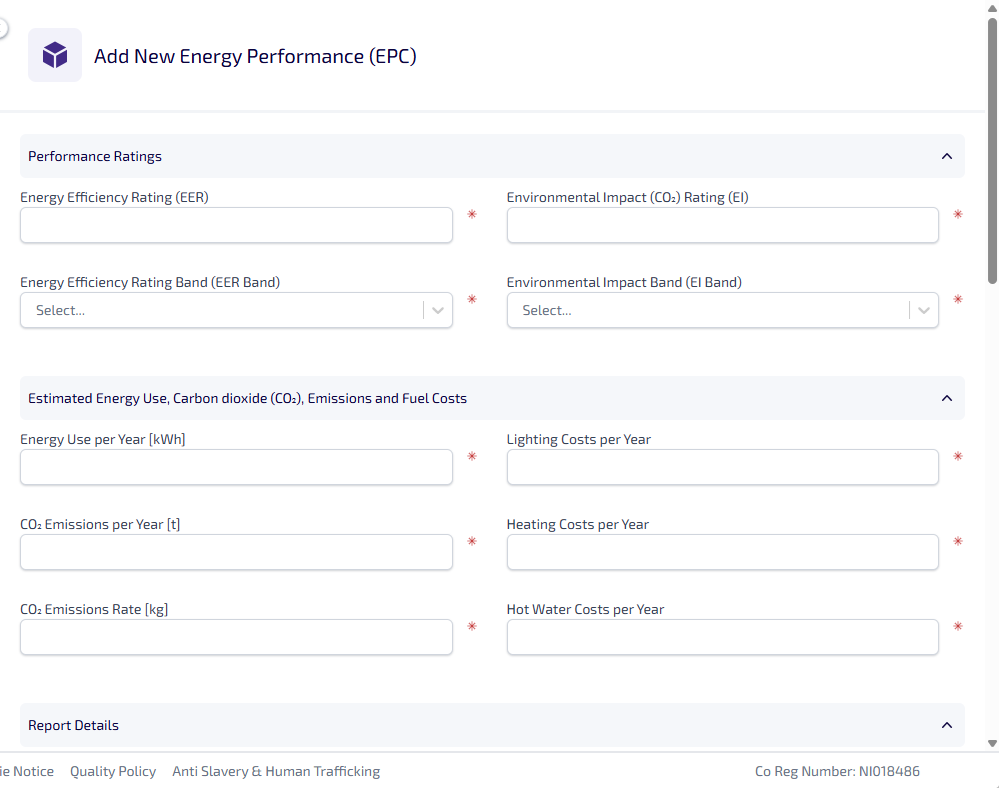Open Environmental Impact Band dropdown
Screen dimensions: 999x788
point(722,310)
